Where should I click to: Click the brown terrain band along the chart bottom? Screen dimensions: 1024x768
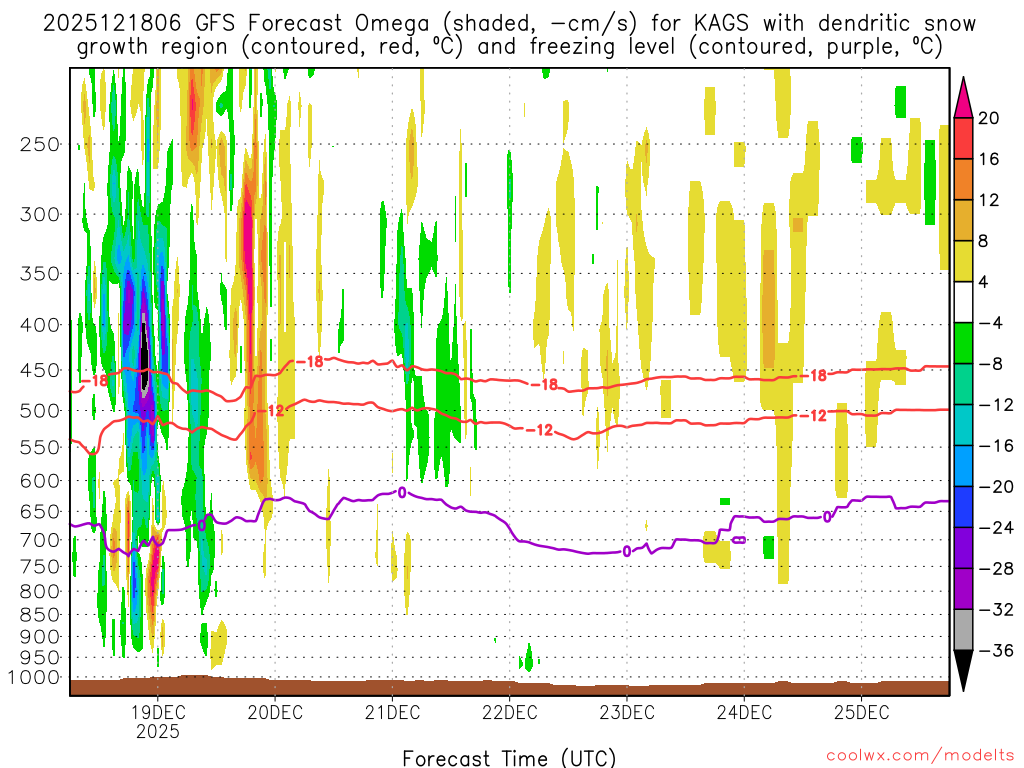coord(509,687)
